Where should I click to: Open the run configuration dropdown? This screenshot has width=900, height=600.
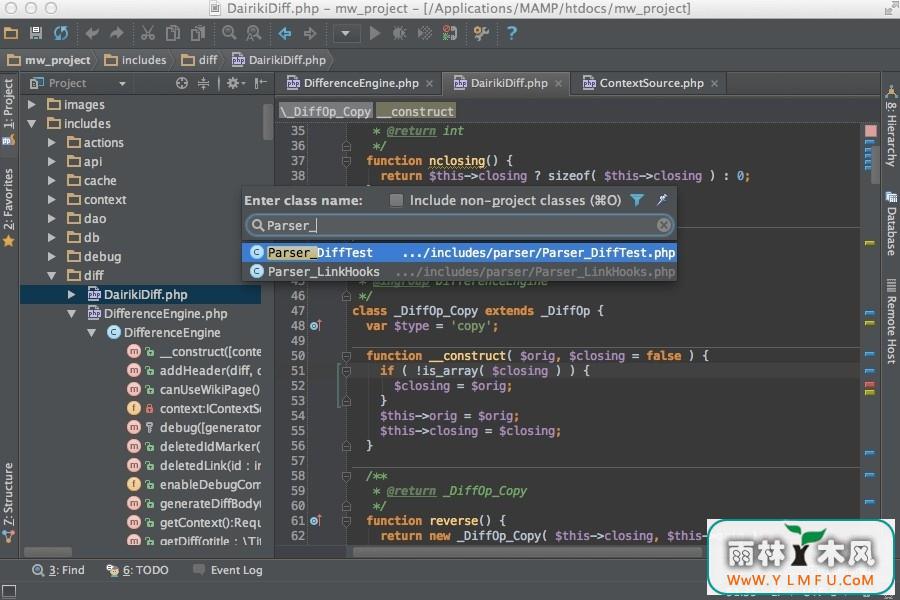click(346, 33)
